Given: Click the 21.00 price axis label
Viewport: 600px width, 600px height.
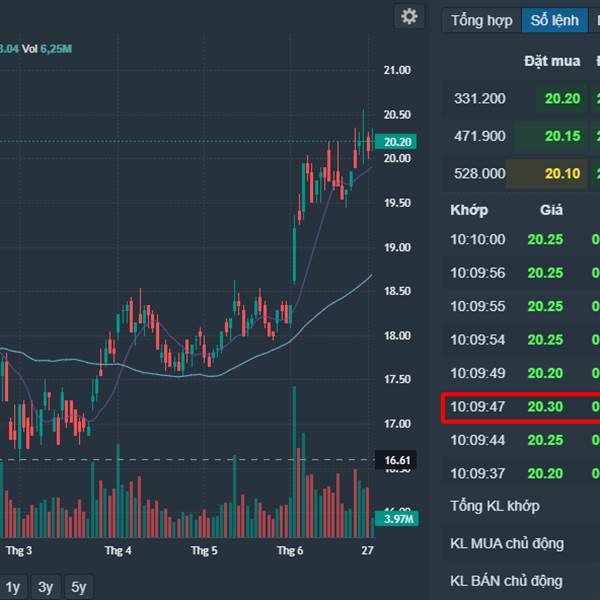Looking at the screenshot, I should pos(397,70).
